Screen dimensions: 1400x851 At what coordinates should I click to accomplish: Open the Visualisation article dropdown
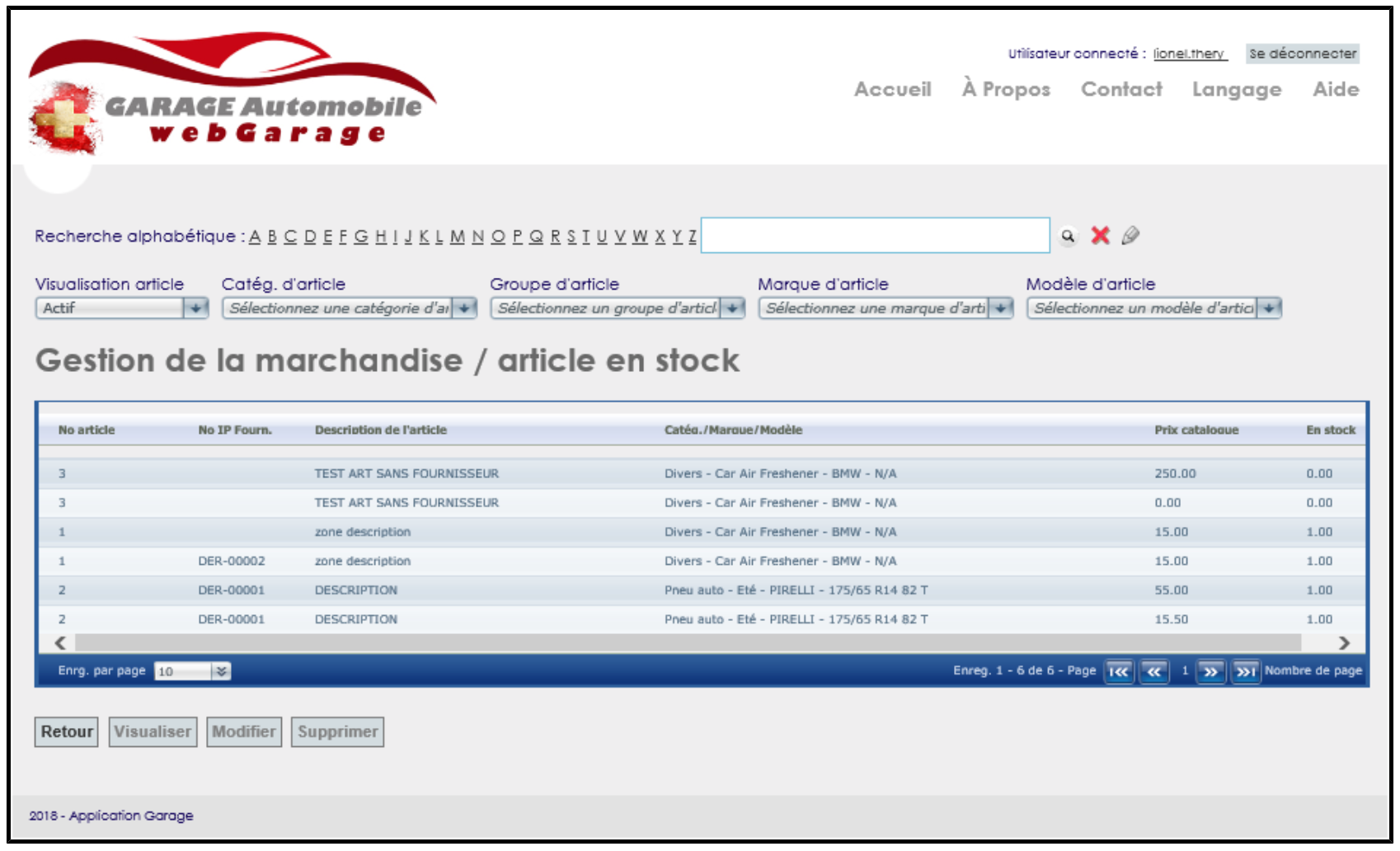195,308
